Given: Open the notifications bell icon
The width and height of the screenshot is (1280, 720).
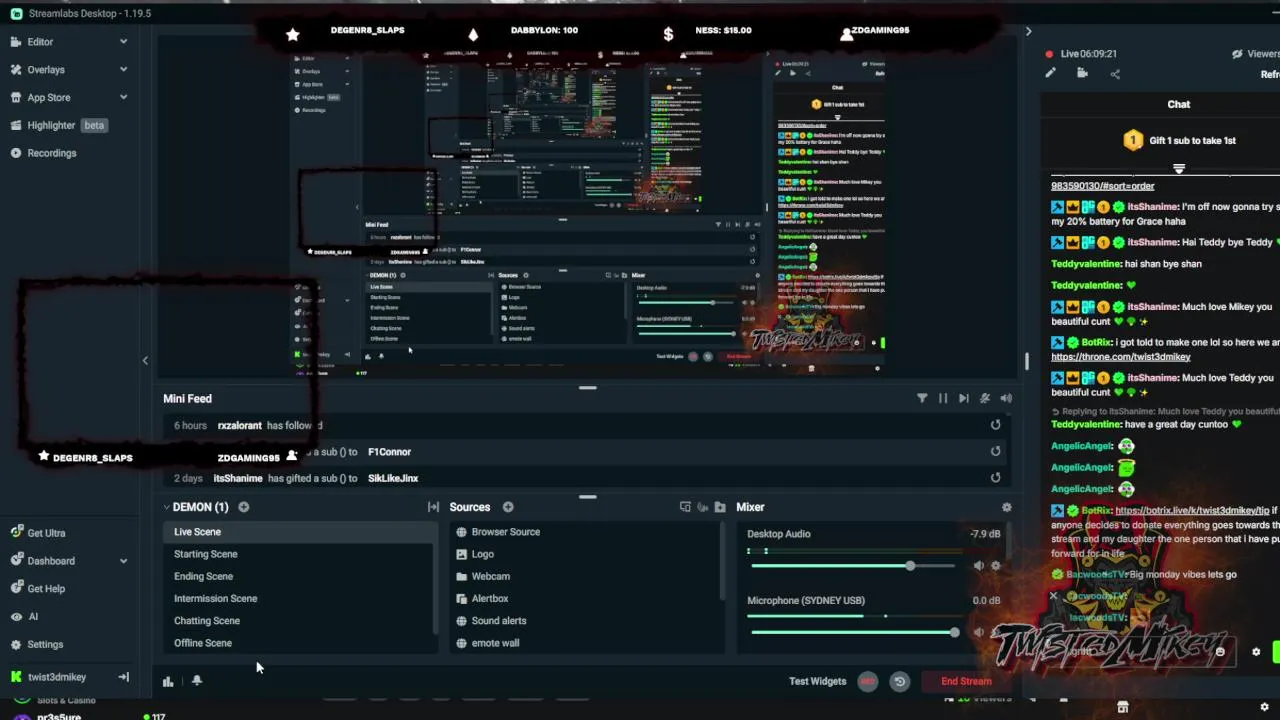Looking at the screenshot, I should (197, 681).
